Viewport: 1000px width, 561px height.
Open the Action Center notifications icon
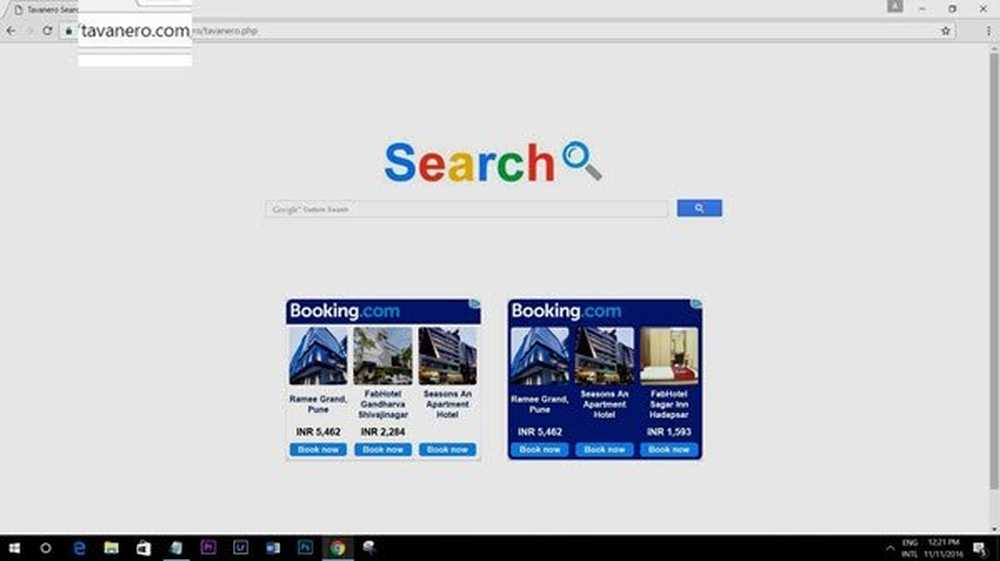tap(980, 548)
